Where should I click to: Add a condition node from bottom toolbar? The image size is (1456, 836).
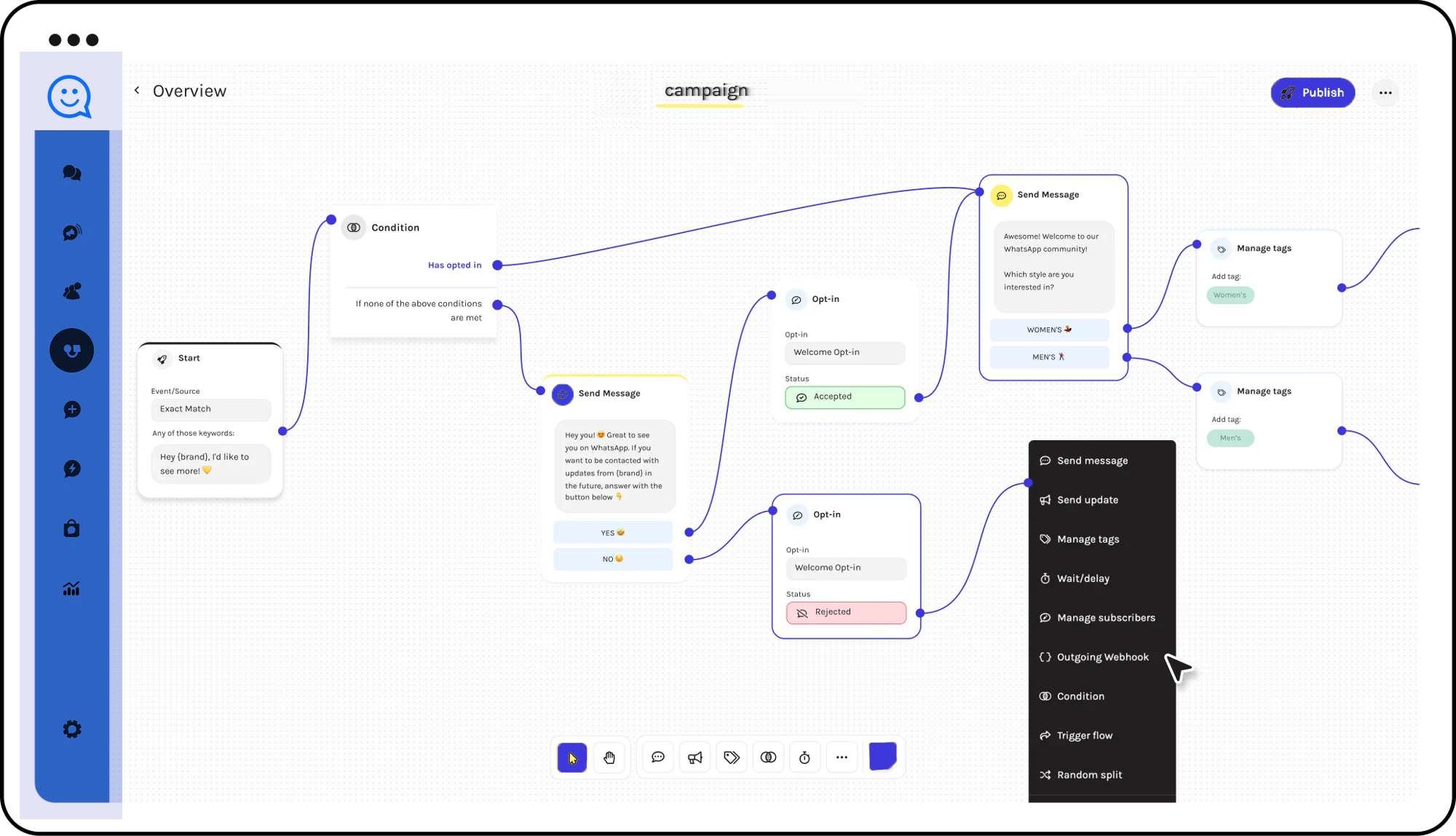point(768,757)
